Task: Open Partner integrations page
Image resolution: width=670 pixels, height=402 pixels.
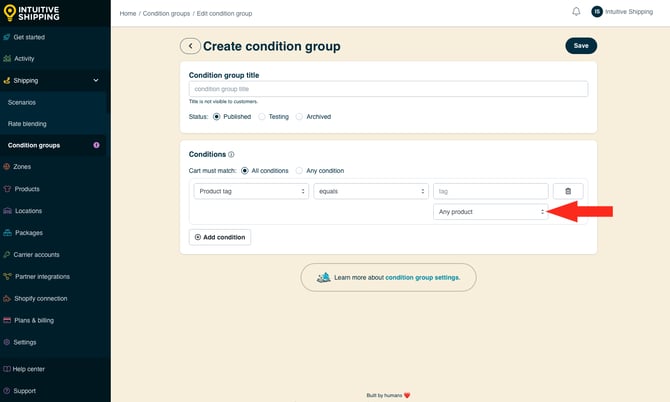Action: coord(42,276)
